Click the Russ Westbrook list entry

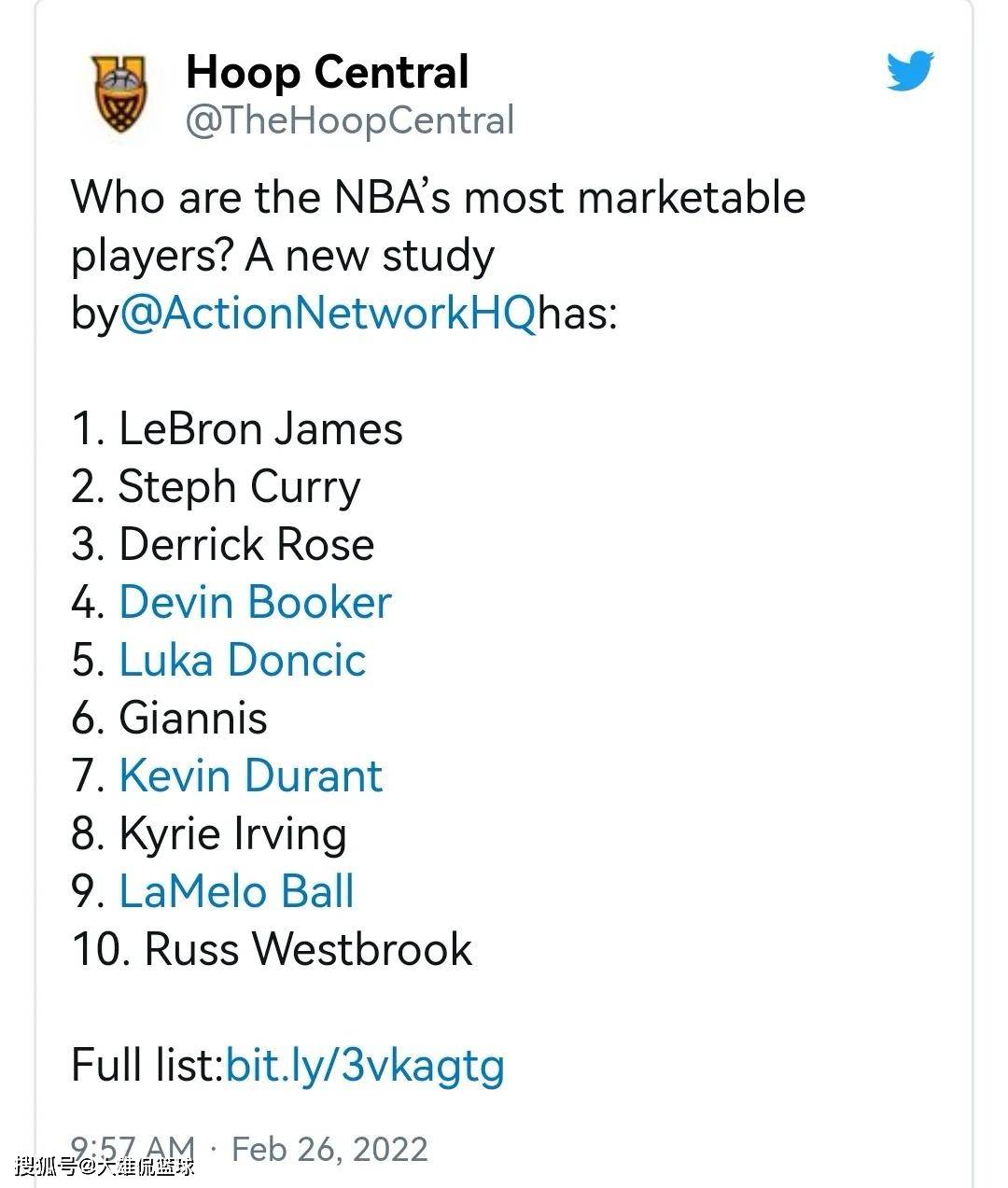273,949
